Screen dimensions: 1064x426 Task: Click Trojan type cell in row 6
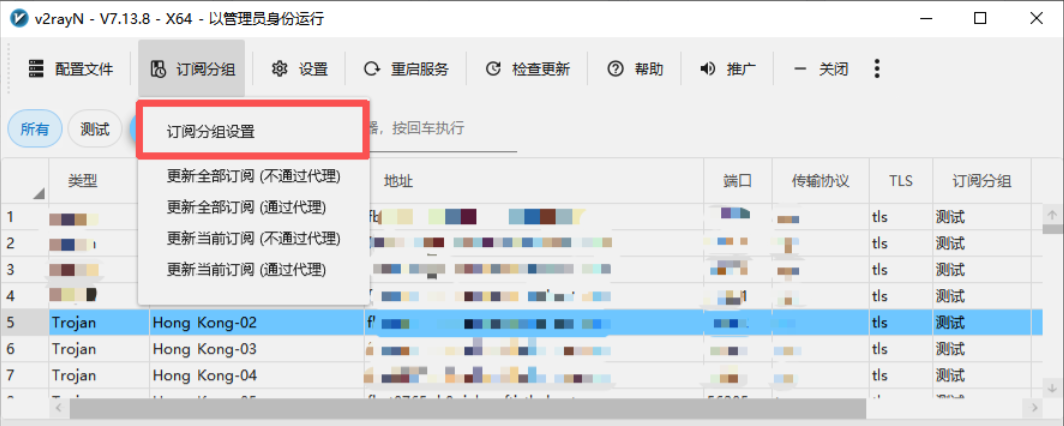[99, 349]
